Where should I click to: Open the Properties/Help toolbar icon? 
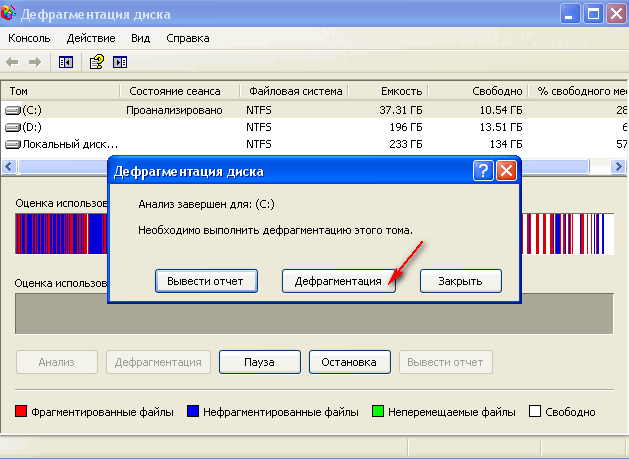pyautogui.click(x=97, y=62)
